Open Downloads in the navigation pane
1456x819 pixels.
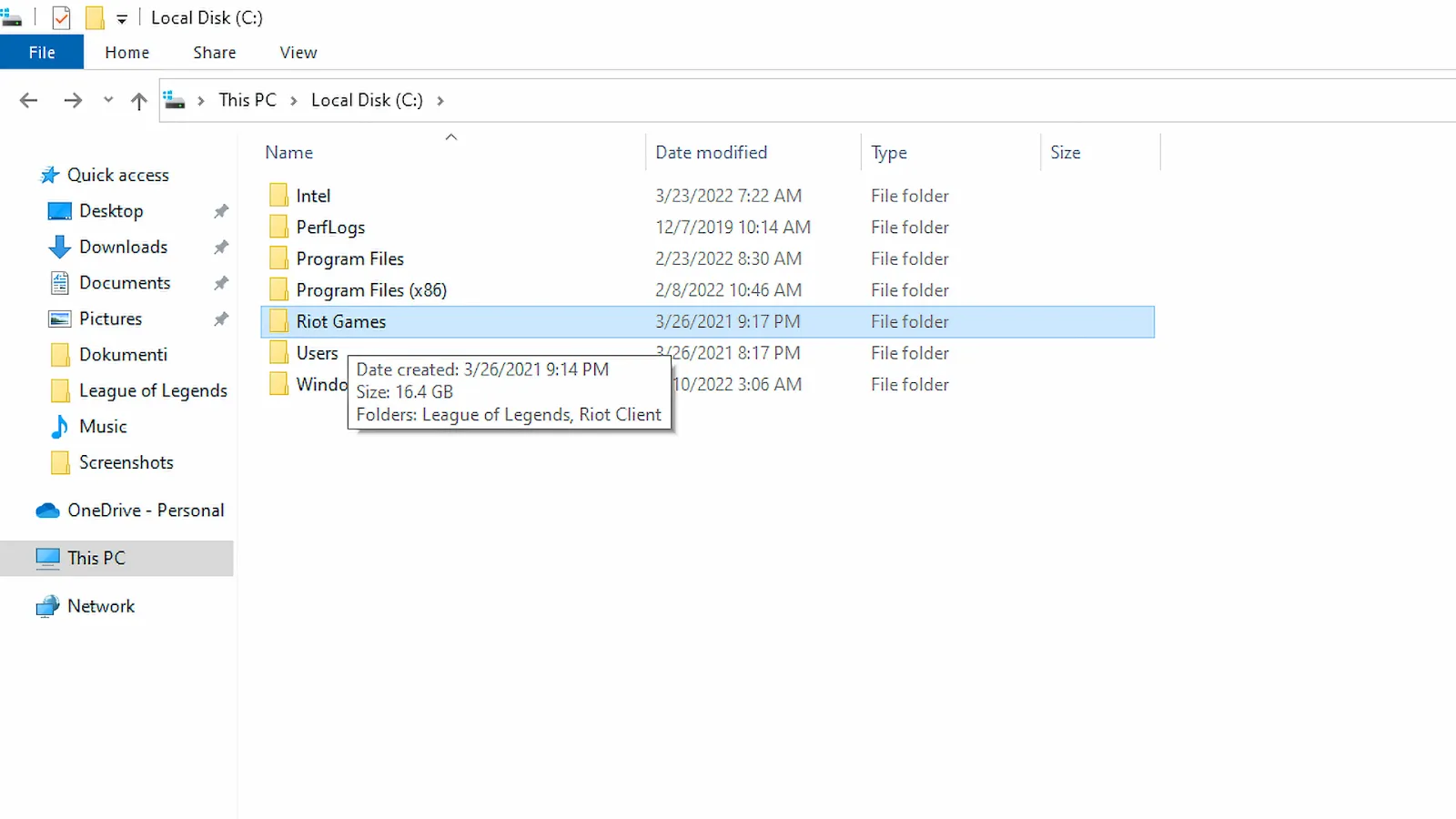(x=123, y=247)
